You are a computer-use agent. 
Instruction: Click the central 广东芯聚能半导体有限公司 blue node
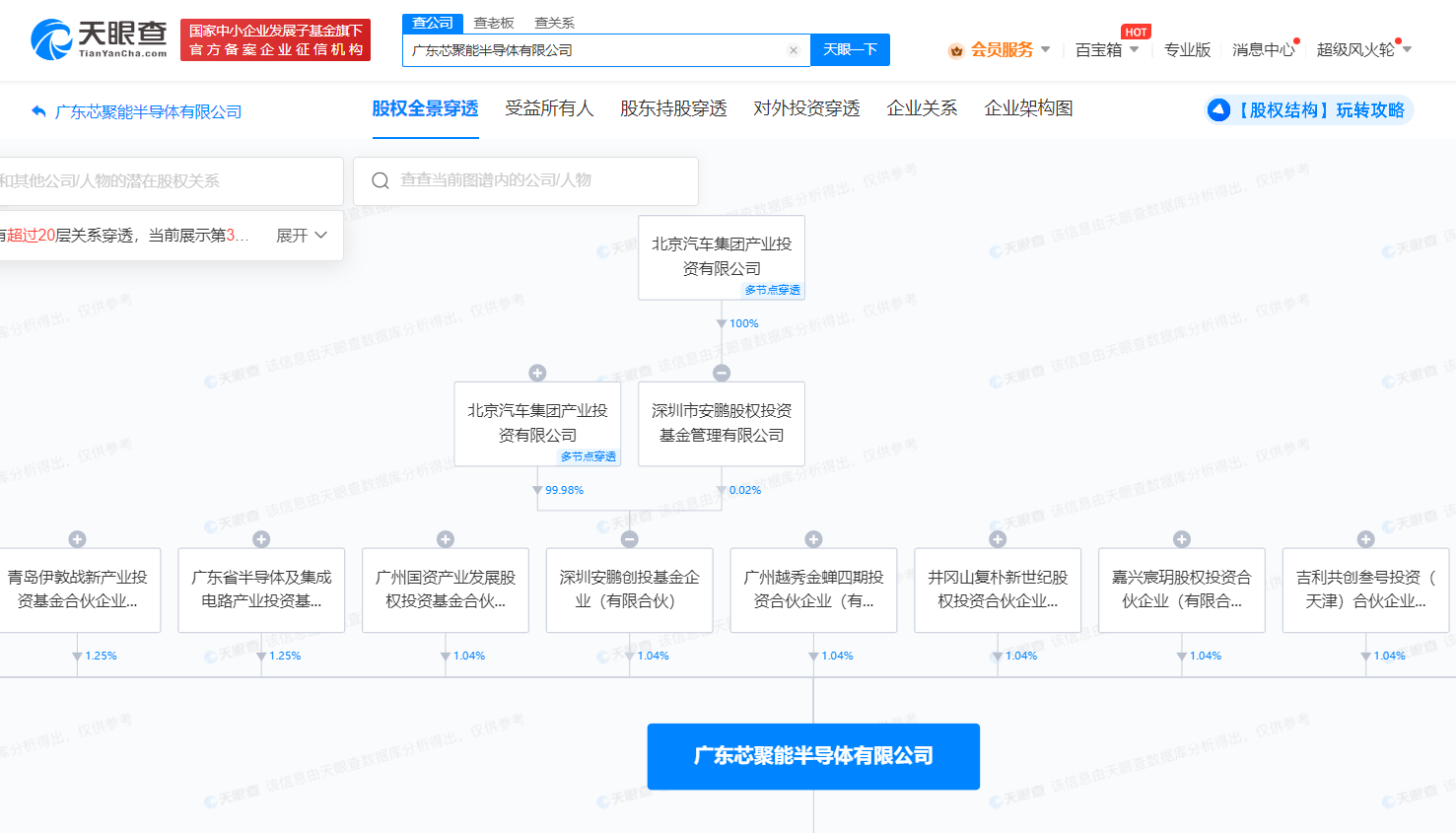click(x=813, y=756)
